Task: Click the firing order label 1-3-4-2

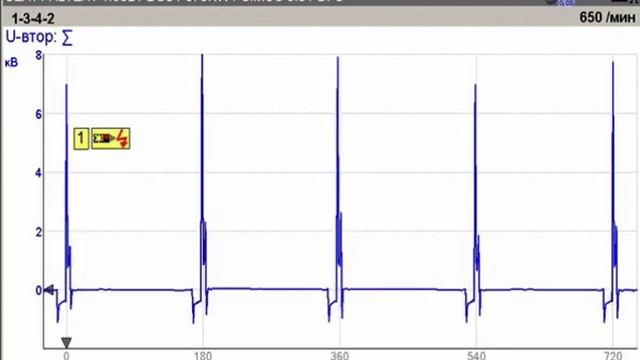Action: (33, 19)
